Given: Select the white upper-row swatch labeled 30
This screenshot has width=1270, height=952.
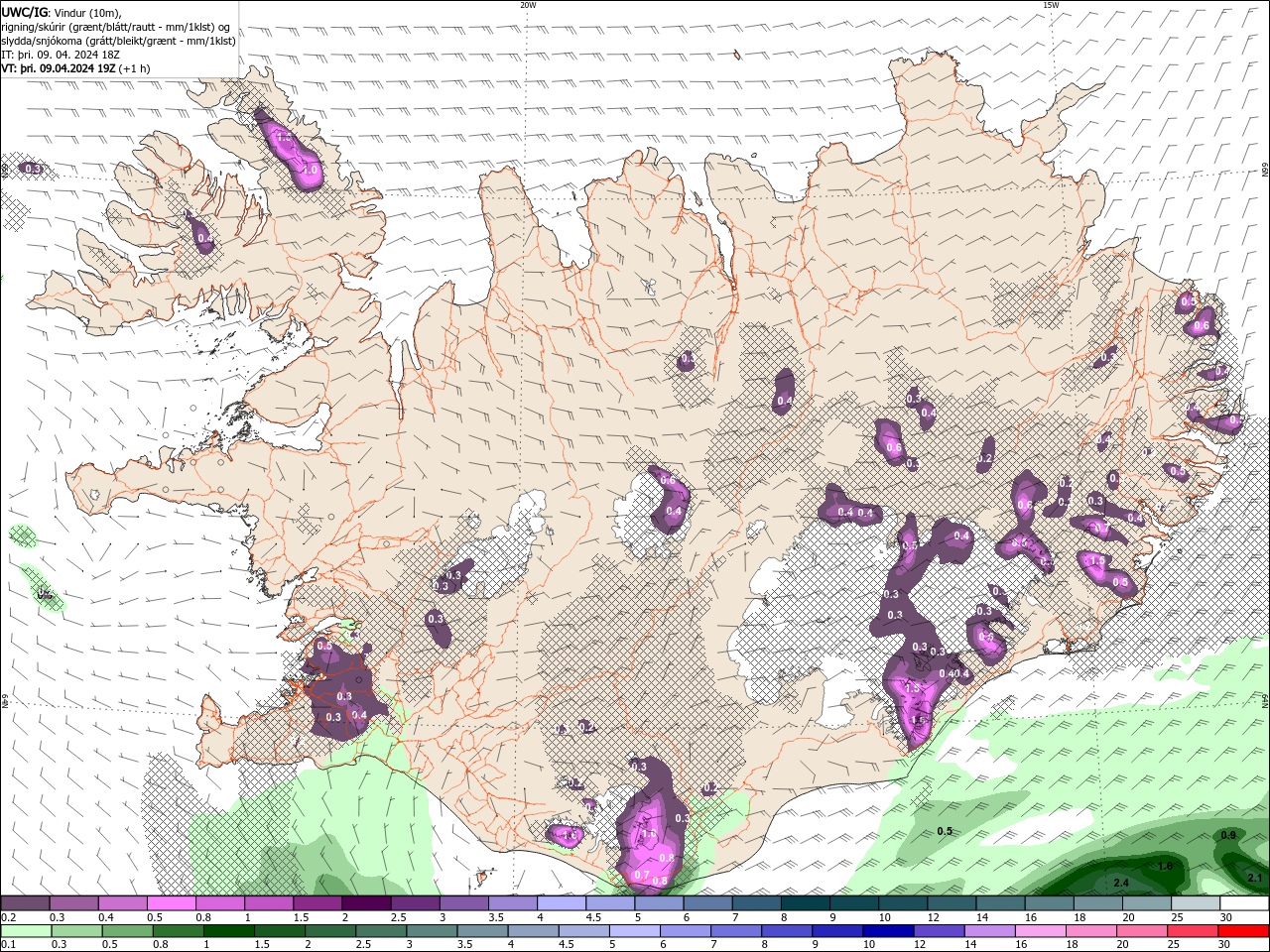Looking at the screenshot, I should (x=1243, y=903).
